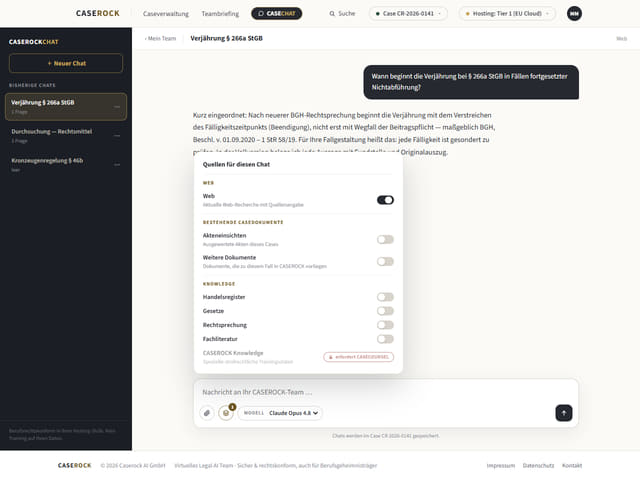
Task: Start a new chat with Neuer Chat
Action: tap(66, 63)
